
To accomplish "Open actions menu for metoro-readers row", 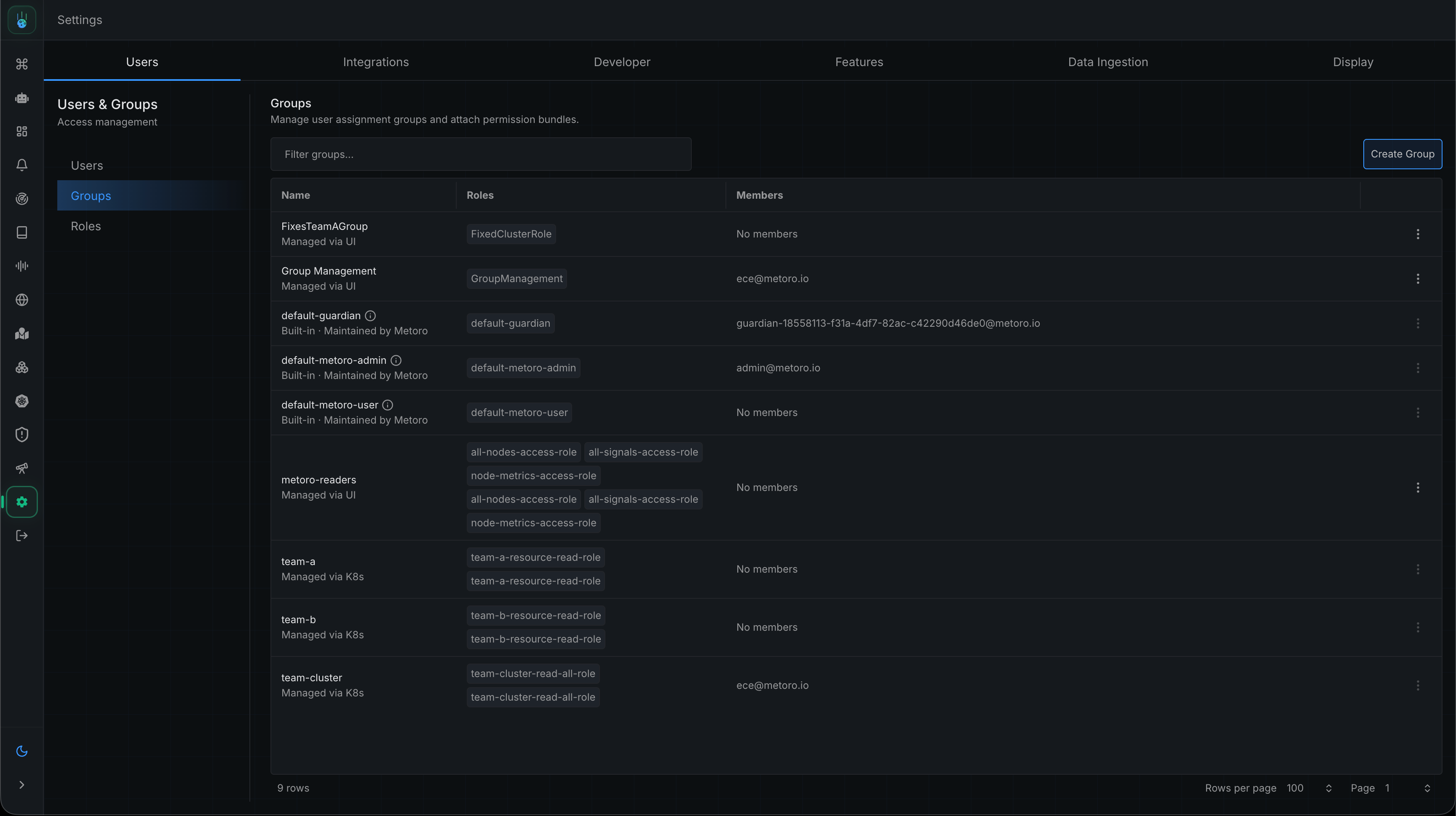I will (1418, 487).
